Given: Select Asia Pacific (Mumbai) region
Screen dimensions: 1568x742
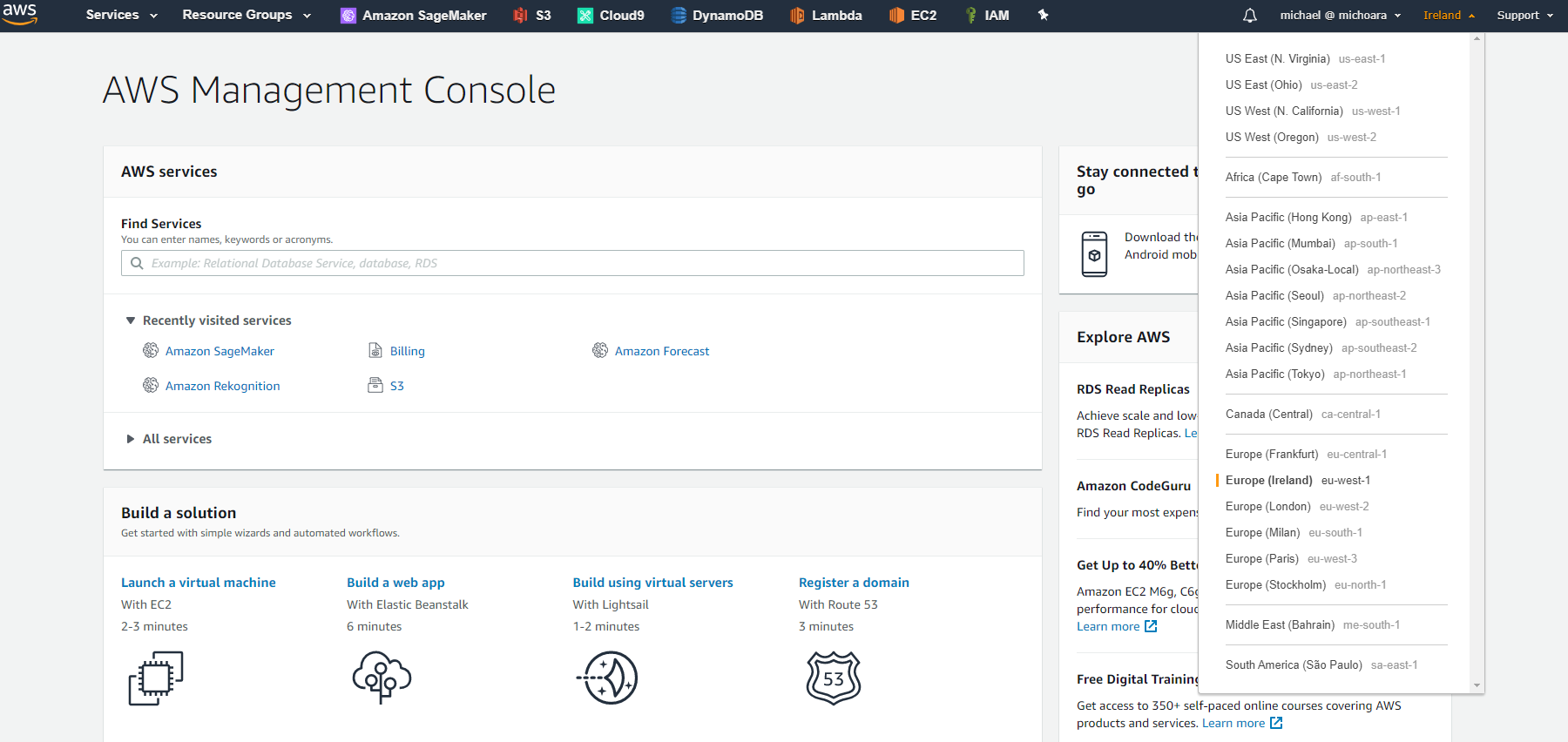Looking at the screenshot, I should click(x=1311, y=243).
